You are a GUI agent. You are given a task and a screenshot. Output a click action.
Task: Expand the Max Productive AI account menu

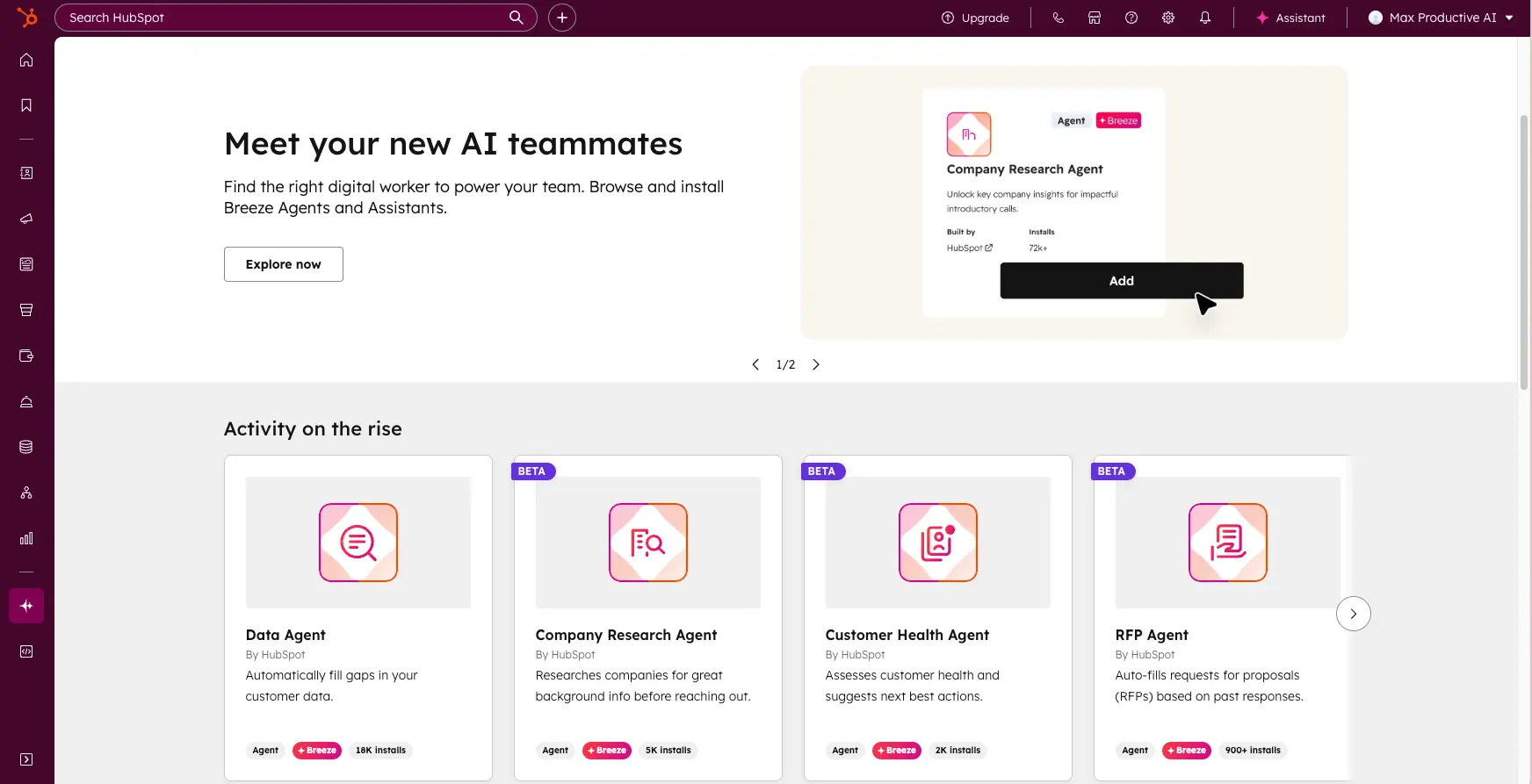(x=1441, y=18)
